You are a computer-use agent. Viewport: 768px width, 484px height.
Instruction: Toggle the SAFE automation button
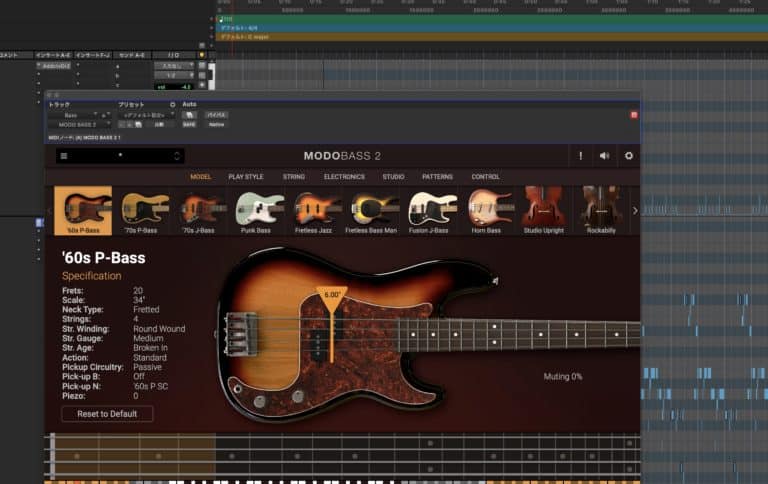pyautogui.click(x=189, y=124)
